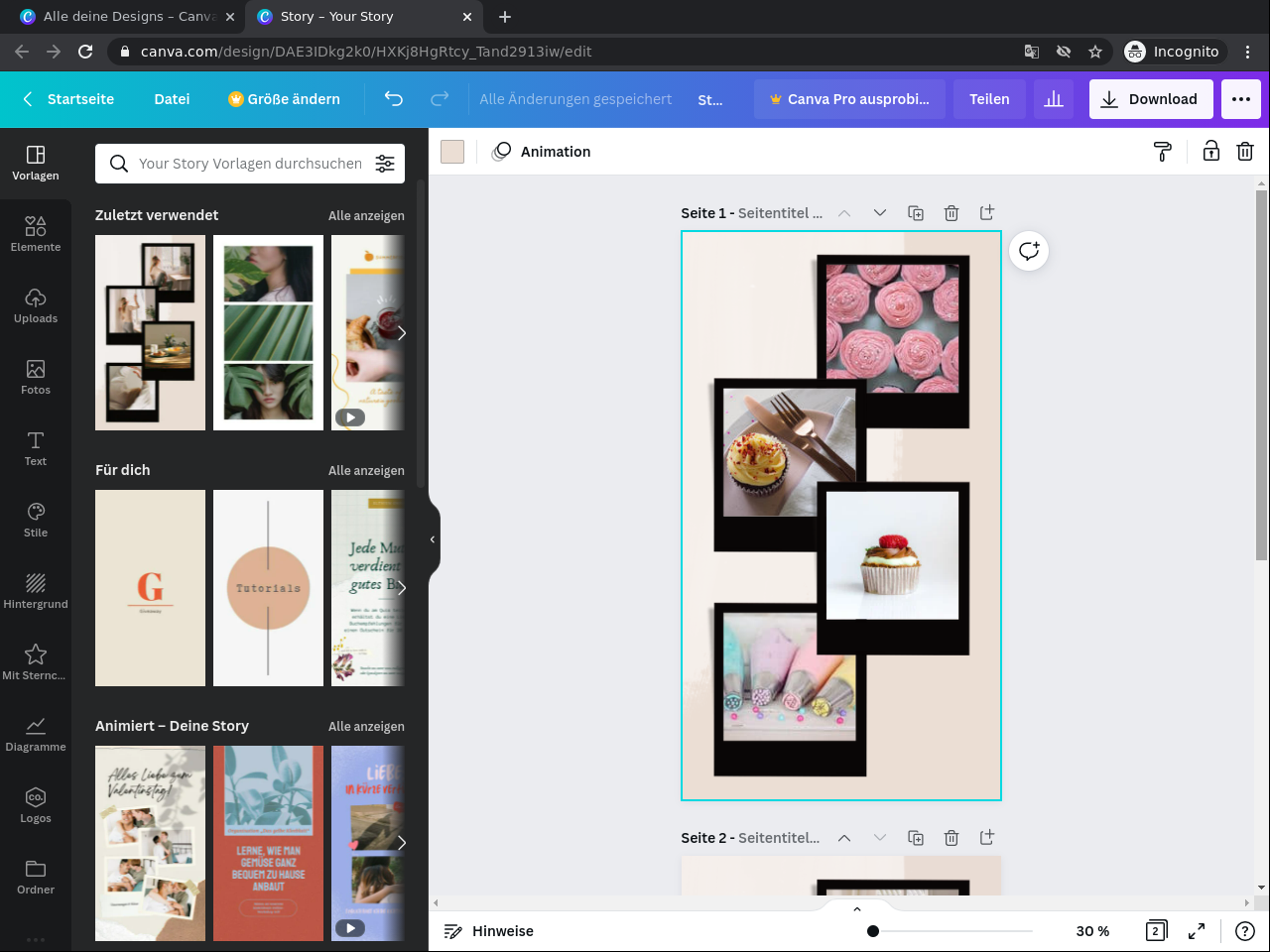Open the Logos sidebar panel
The width and height of the screenshot is (1270, 952).
pyautogui.click(x=36, y=806)
